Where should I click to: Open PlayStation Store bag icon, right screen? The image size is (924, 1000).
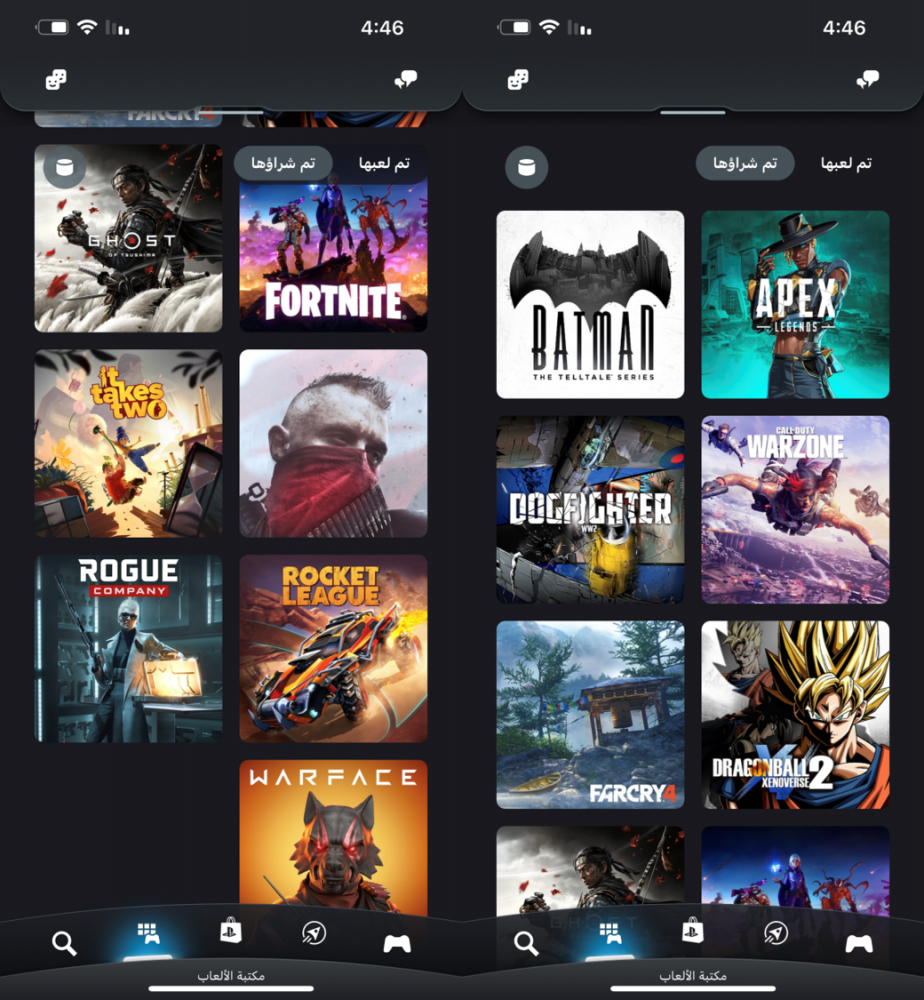point(692,931)
